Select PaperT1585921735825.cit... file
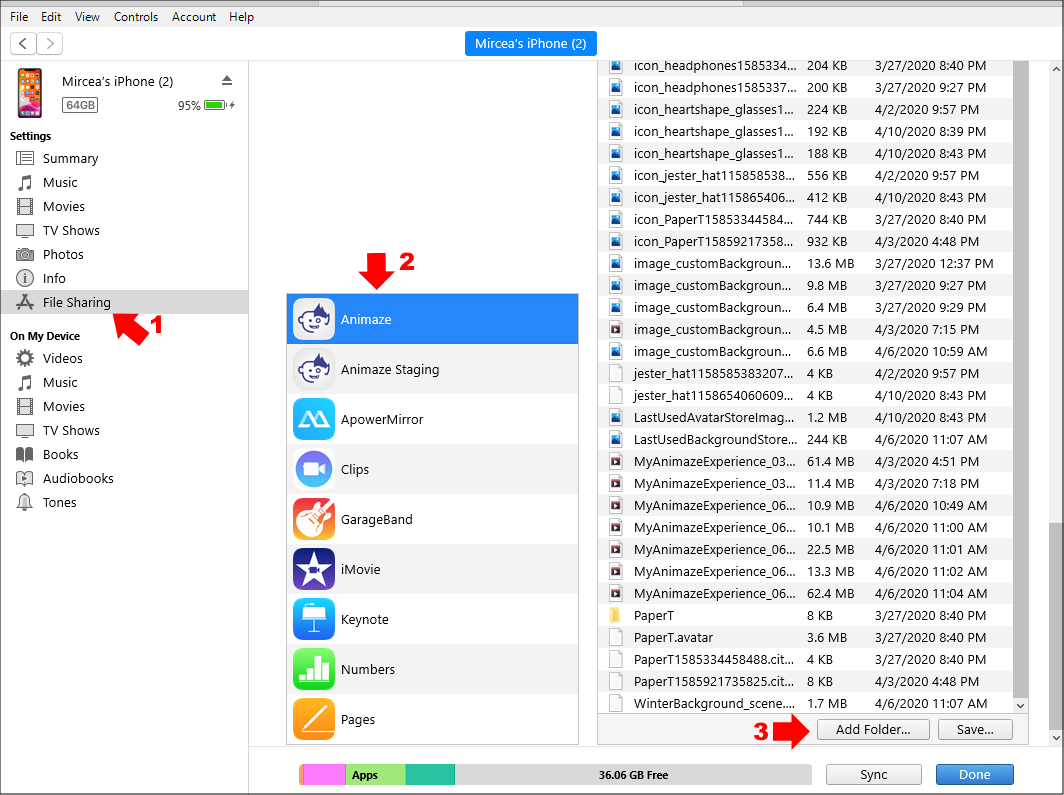The height and width of the screenshot is (795, 1064). point(805,681)
